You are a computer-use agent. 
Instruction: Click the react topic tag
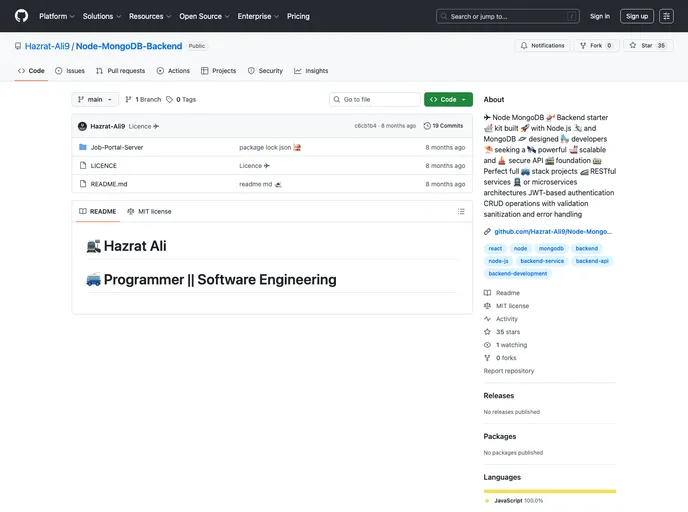495,248
